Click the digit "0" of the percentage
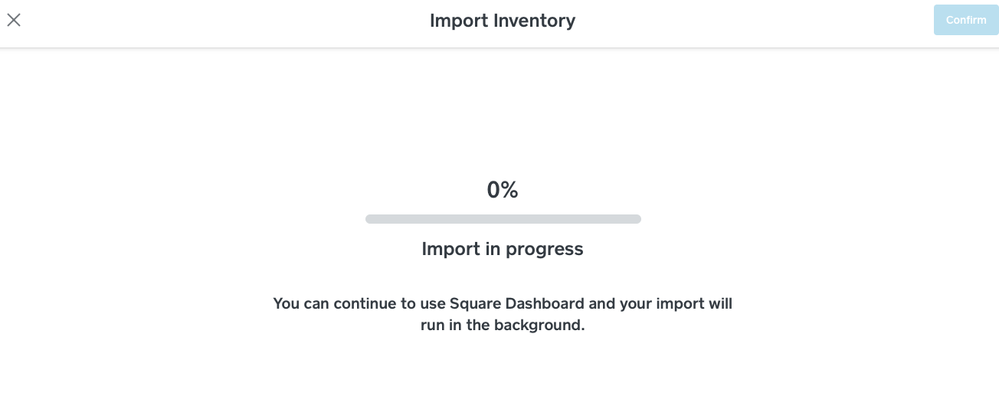 tap(493, 190)
